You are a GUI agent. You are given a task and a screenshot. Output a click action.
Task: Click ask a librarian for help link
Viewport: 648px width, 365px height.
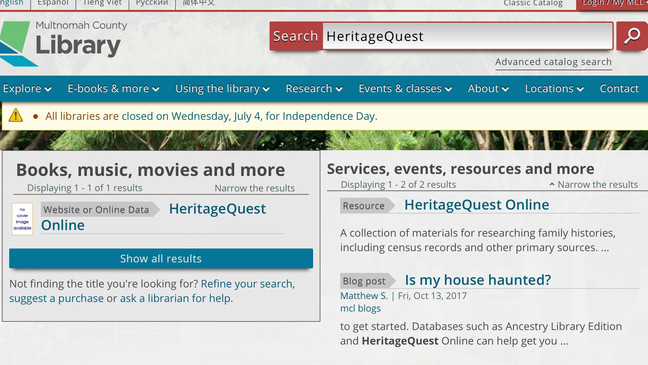(x=175, y=298)
